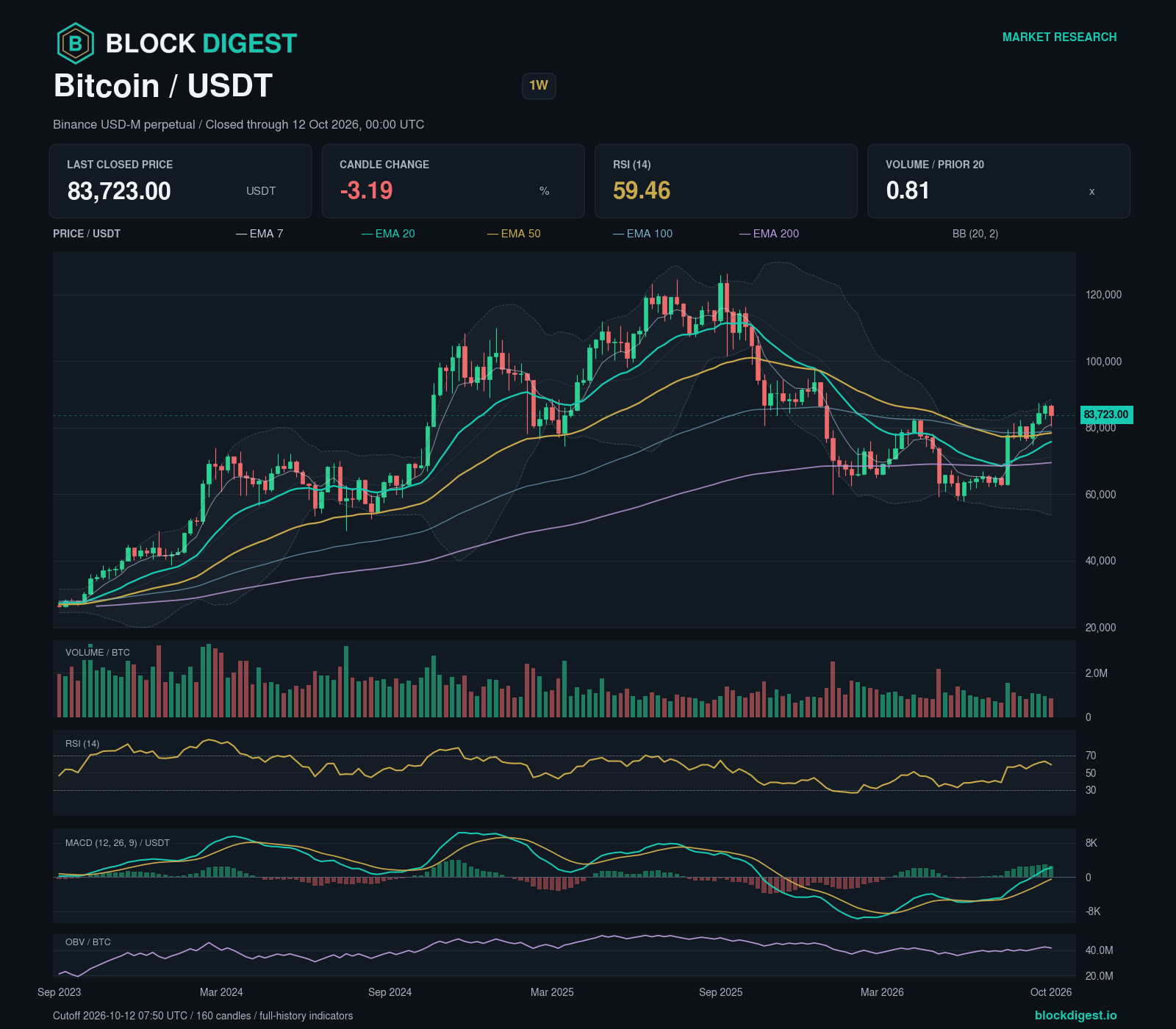Click the 20,000 price axis label
The image size is (1176, 1029).
pyautogui.click(x=1100, y=628)
